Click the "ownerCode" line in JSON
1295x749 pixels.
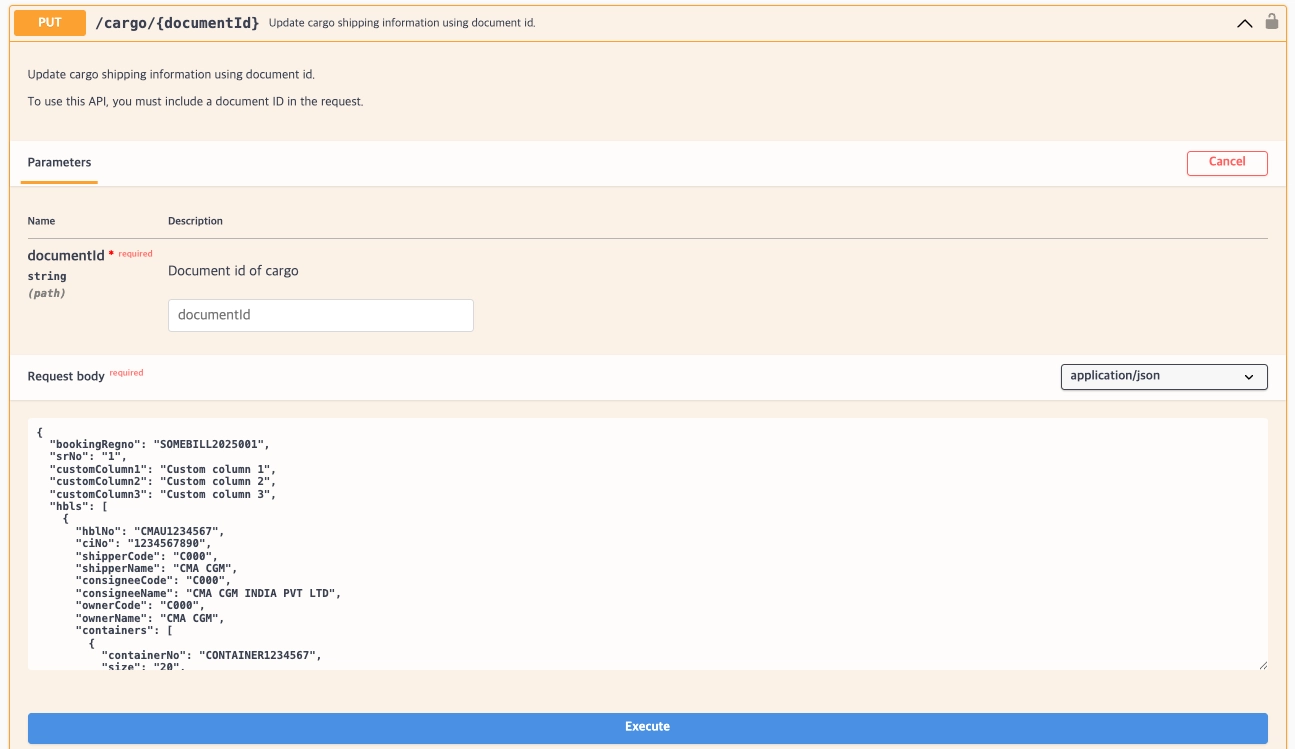coord(141,606)
